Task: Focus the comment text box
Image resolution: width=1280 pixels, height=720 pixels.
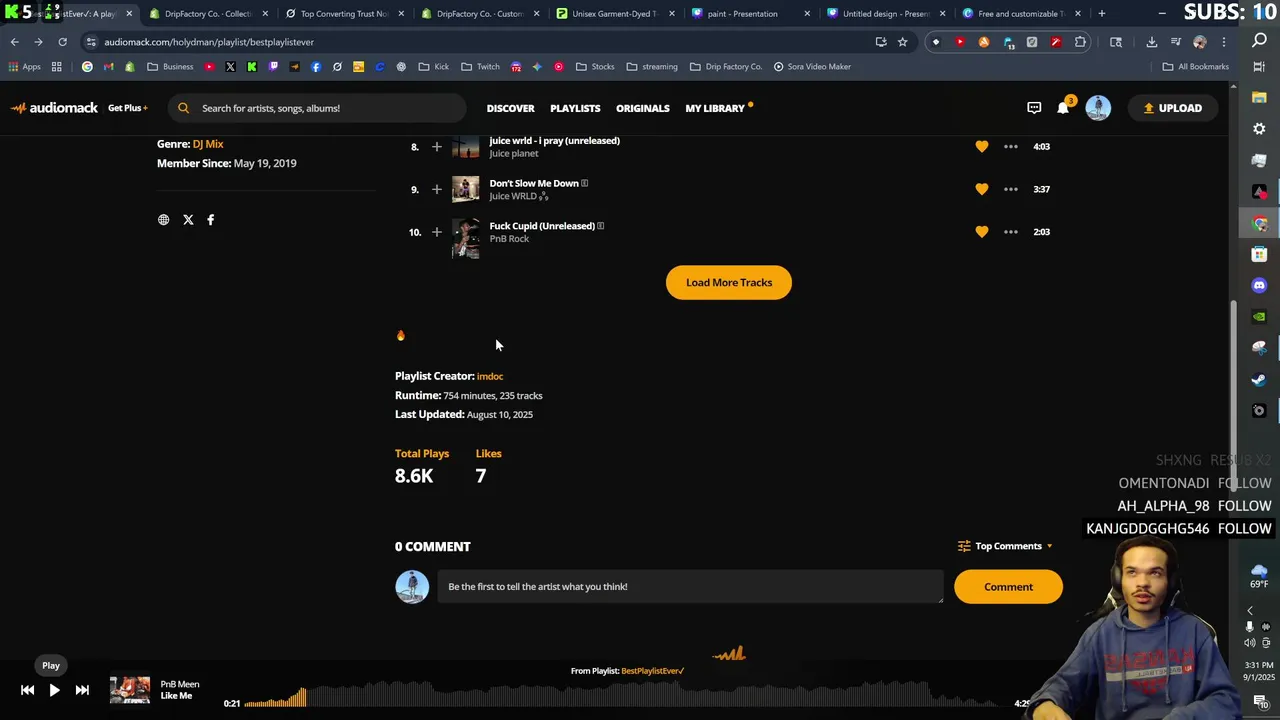Action: point(690,587)
